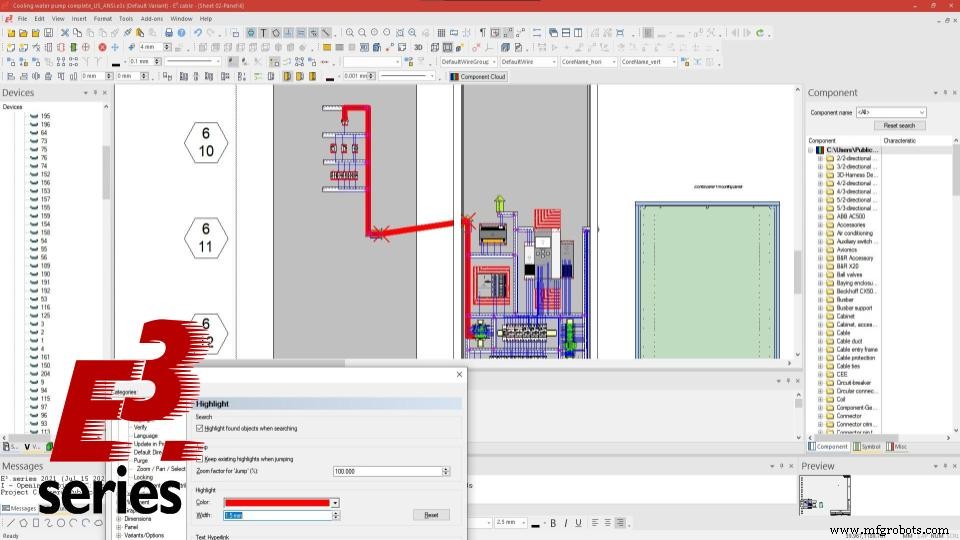The height and width of the screenshot is (540, 960).
Task: Open the highlight Color dropdown
Action: [x=335, y=502]
